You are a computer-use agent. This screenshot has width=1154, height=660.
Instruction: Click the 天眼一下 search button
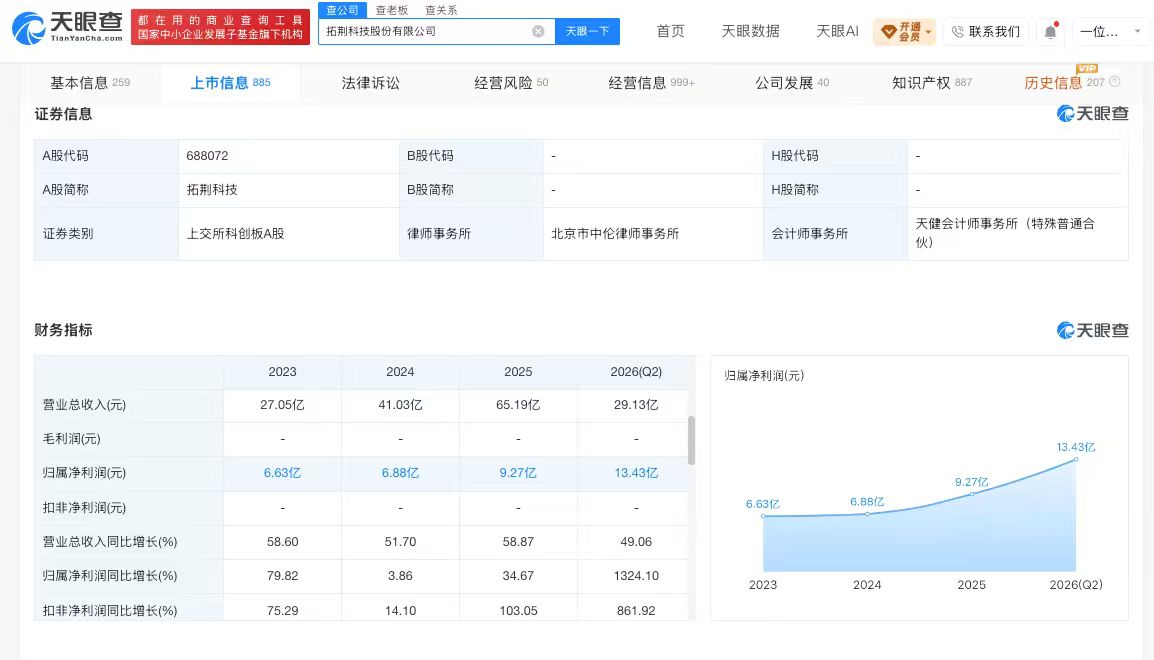click(x=587, y=32)
